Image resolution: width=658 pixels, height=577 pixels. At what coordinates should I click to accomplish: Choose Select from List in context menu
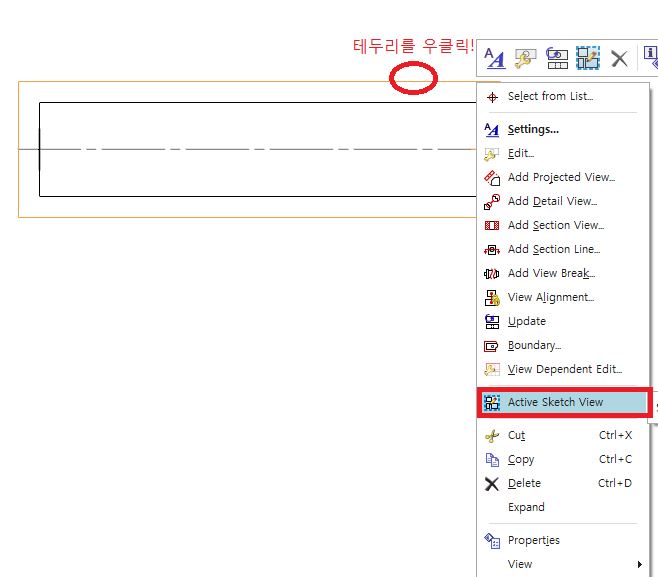tap(550, 97)
